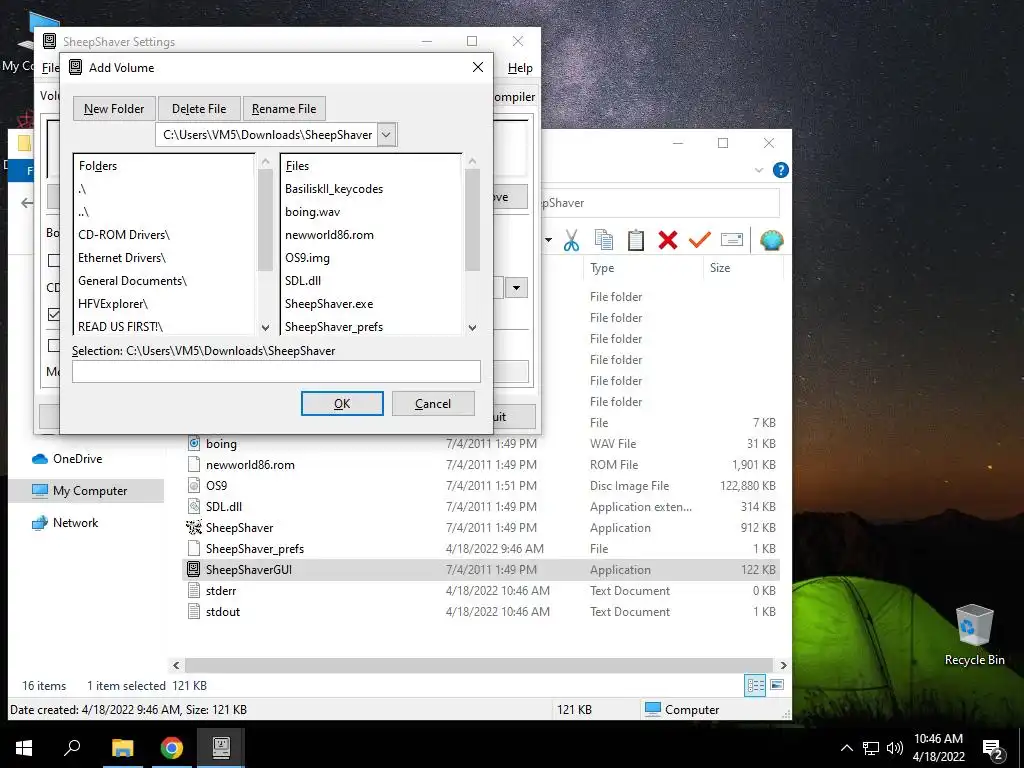Click the Selection text input field
Image resolution: width=1024 pixels, height=768 pixels.
276,372
